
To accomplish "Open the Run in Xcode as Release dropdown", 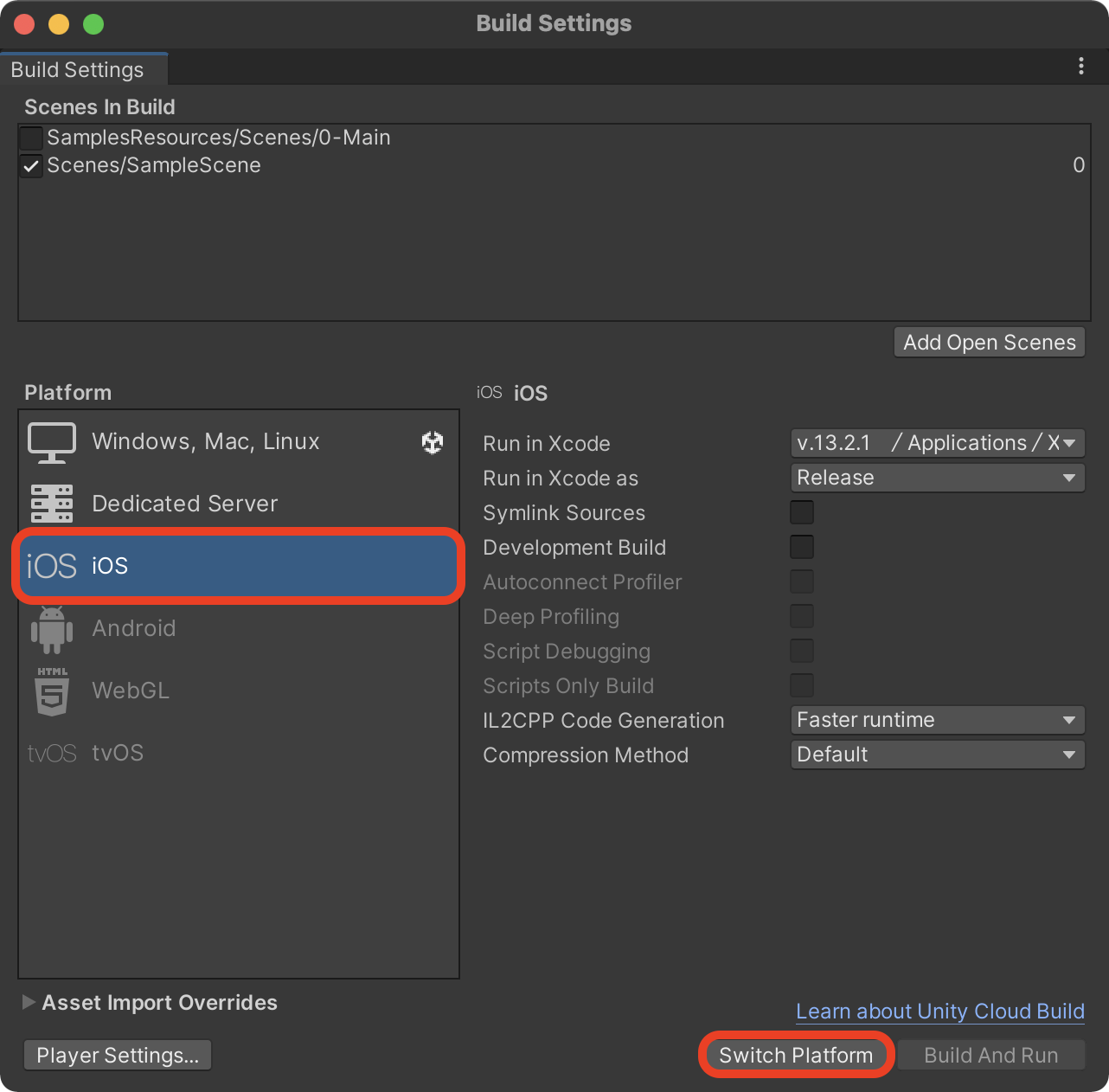I will tap(938, 478).
